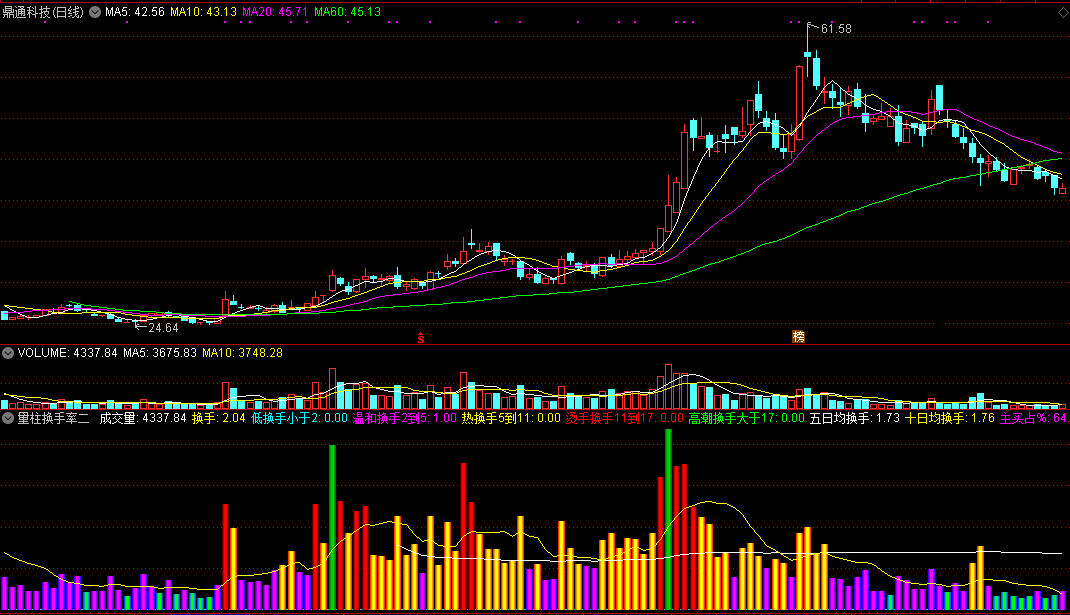Click the 五日均换手: 1.73 label
The height and width of the screenshot is (615, 1070).
(x=854, y=418)
